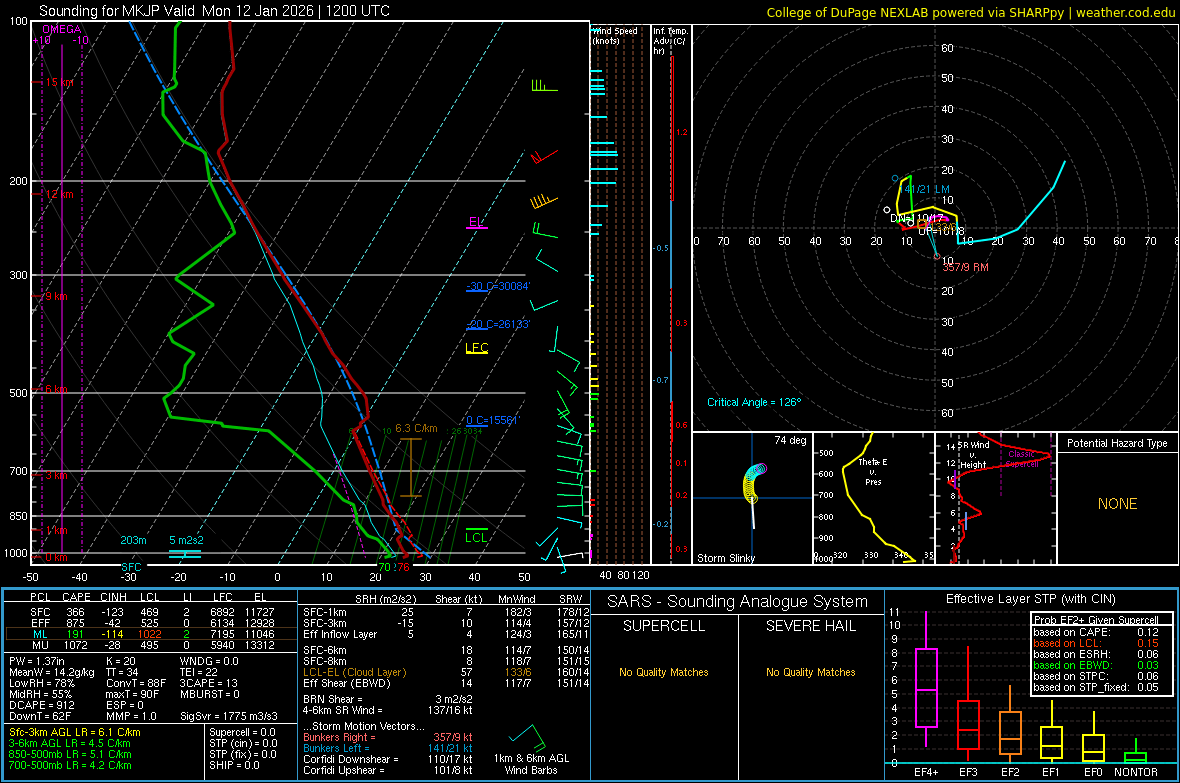Click No Quality Matches under SEVERE HAIL
This screenshot has width=1180, height=783.
pos(810,672)
